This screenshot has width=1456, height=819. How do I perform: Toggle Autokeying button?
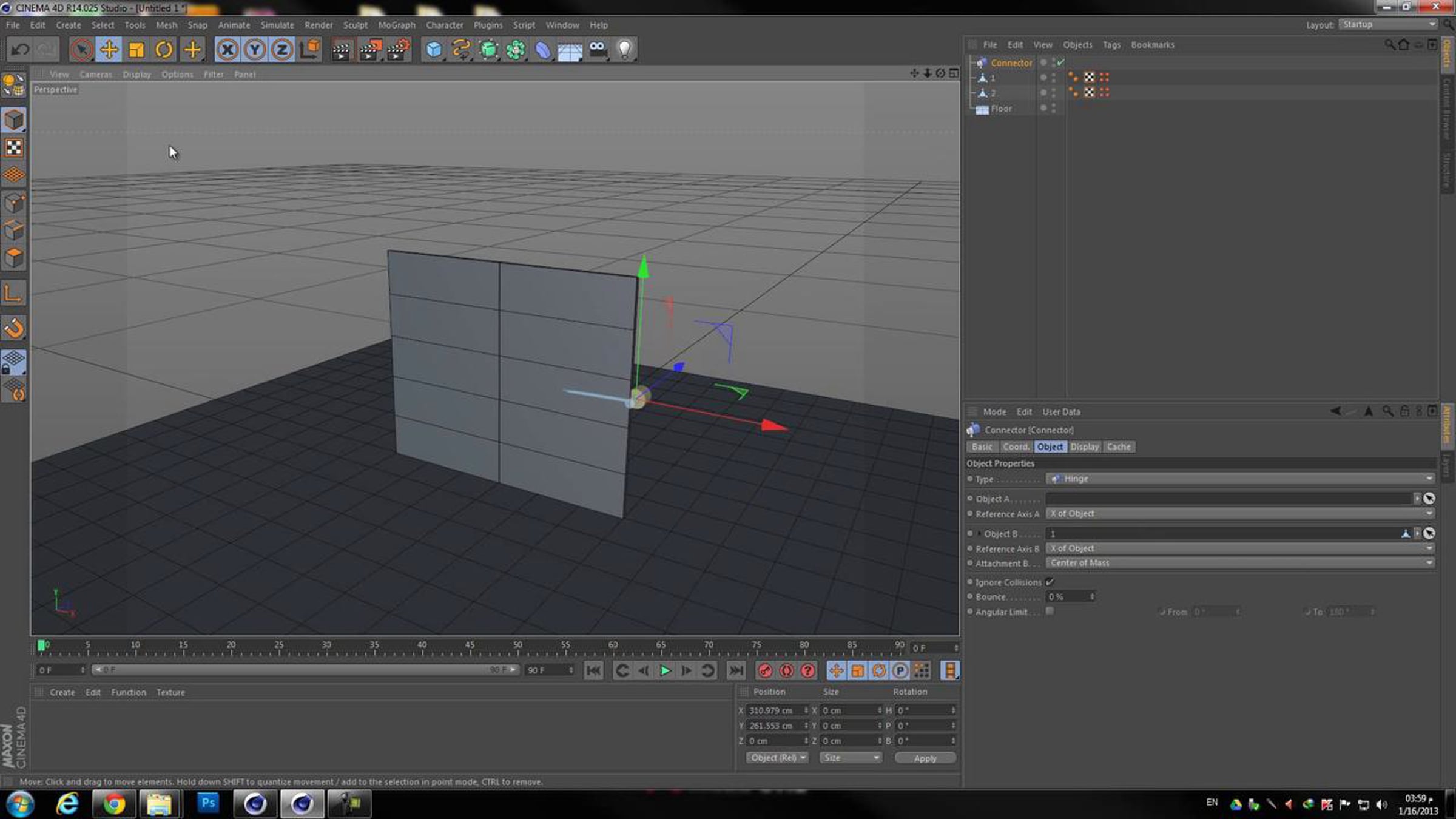(786, 670)
